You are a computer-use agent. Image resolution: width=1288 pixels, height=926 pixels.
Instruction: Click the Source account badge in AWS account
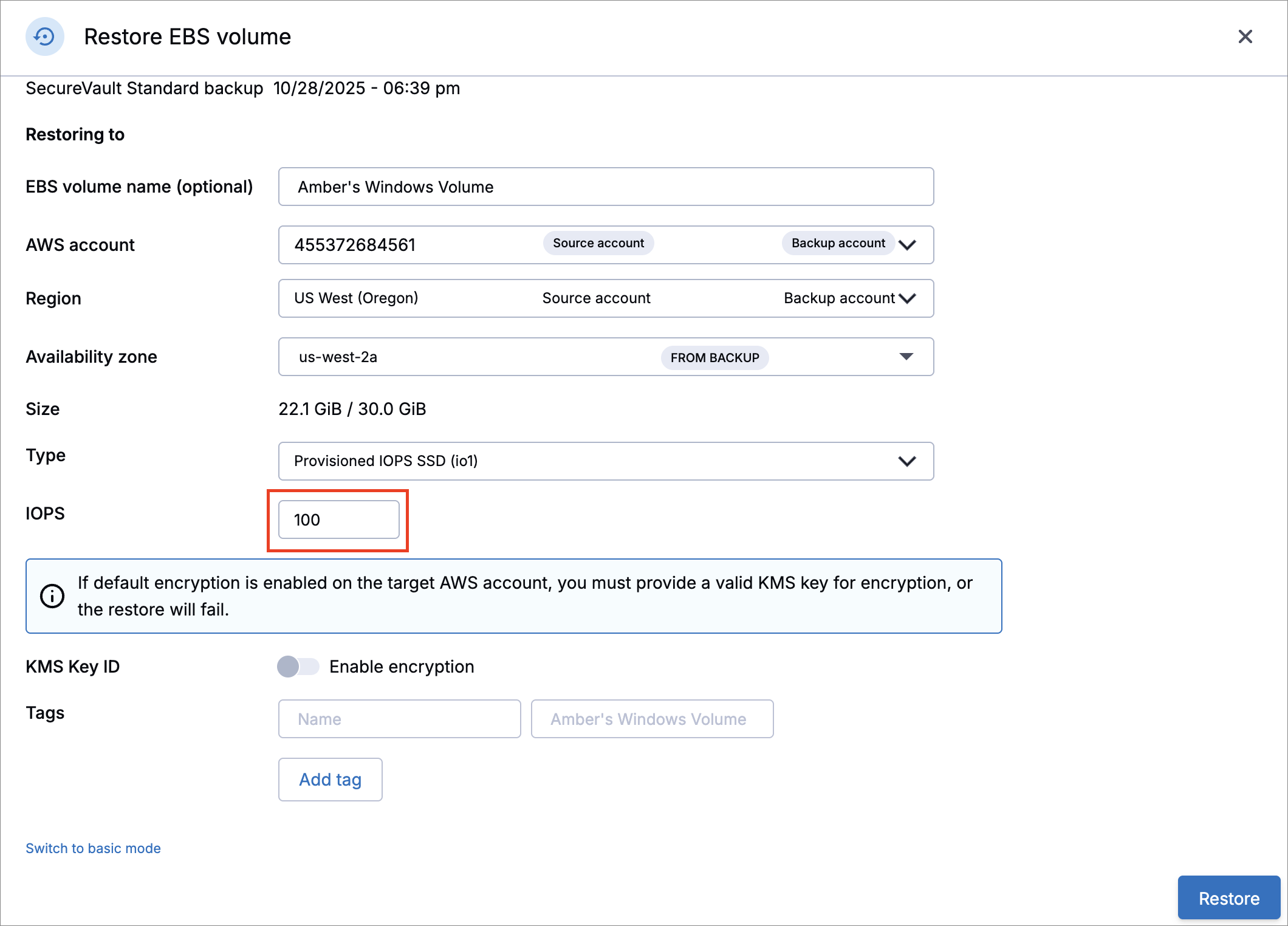(x=598, y=243)
